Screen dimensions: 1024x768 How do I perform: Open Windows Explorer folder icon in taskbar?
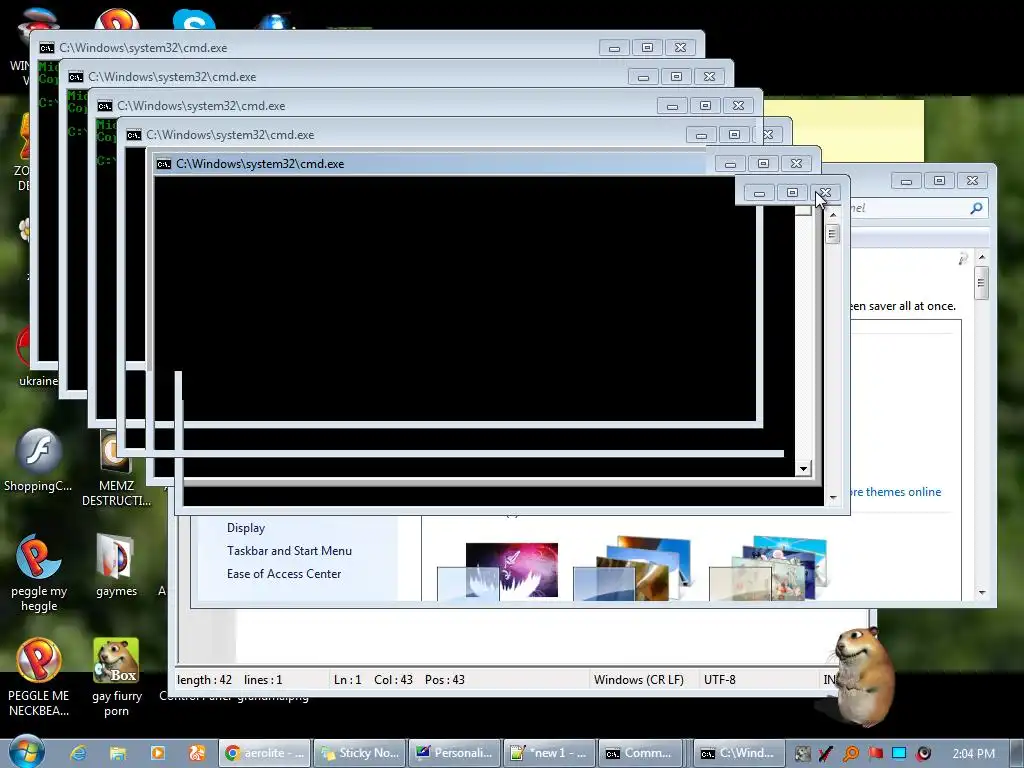pos(118,753)
